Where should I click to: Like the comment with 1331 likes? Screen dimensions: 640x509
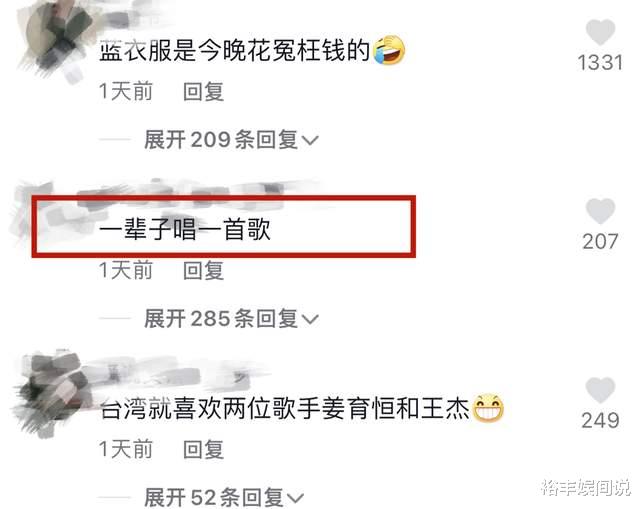click(600, 32)
